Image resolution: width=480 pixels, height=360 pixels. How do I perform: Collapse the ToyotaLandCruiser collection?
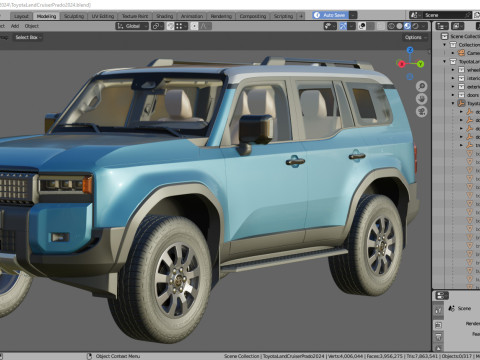tap(444, 61)
